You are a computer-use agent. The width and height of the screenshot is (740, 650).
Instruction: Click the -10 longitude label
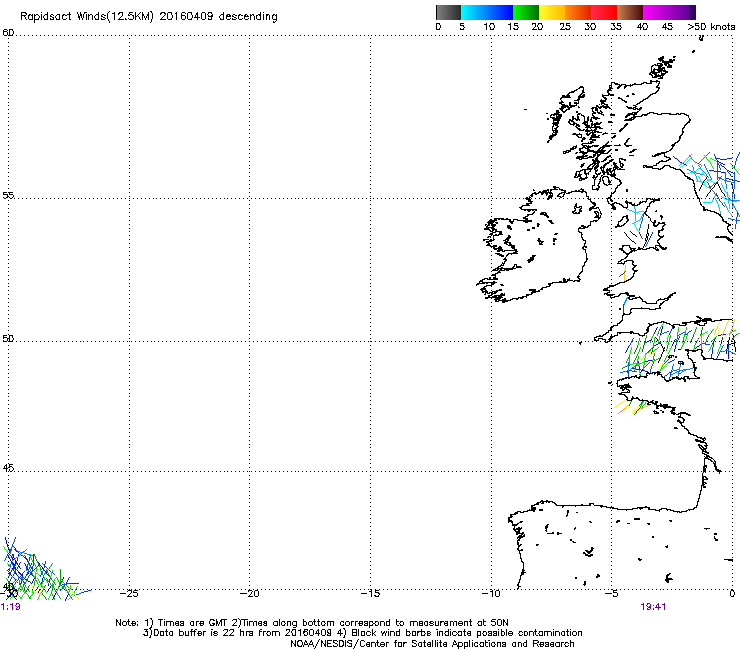(491, 594)
